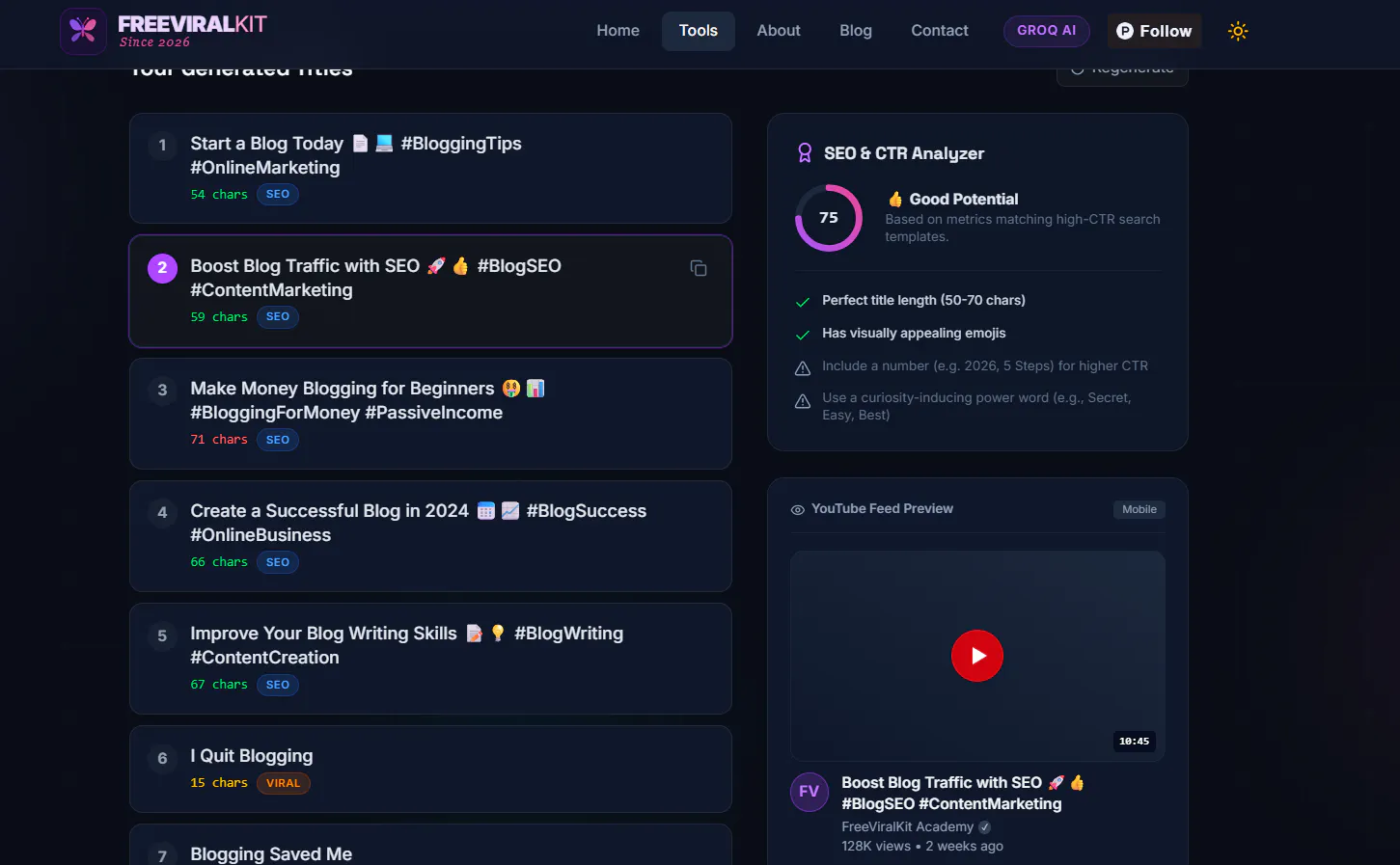
Task: Click the SEO tag under Make Money Blogging
Action: coord(278,440)
